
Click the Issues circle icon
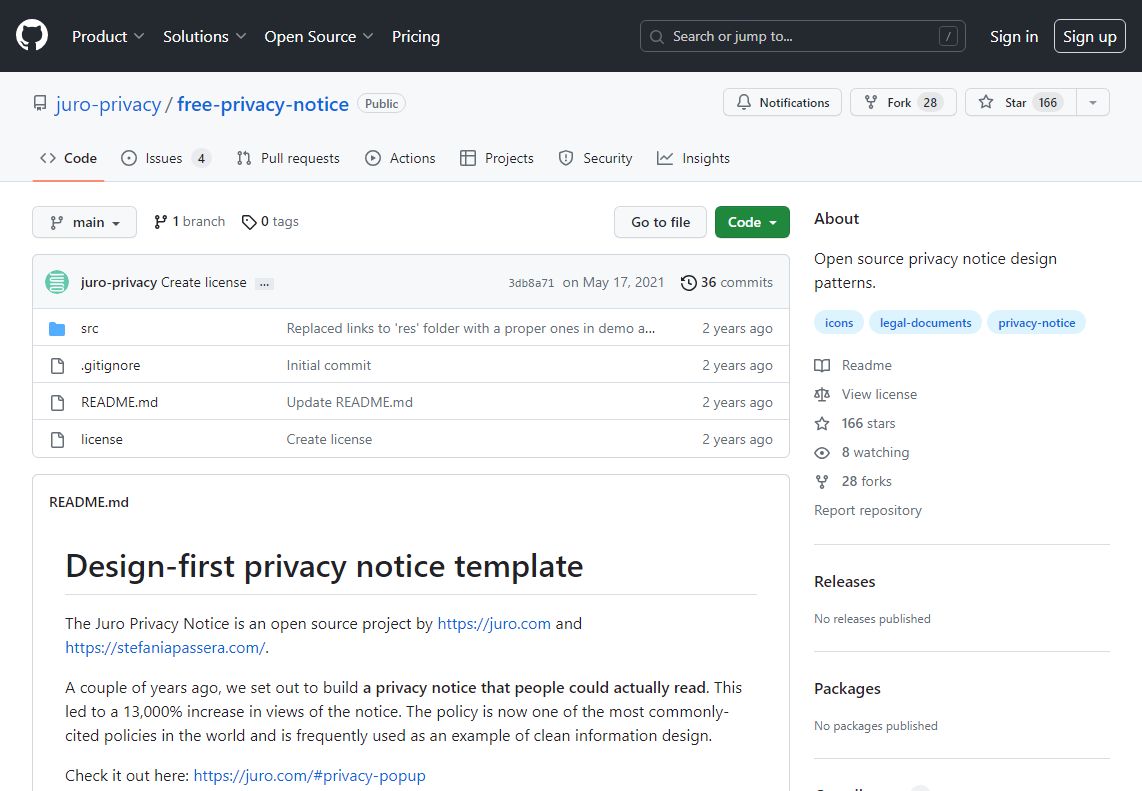[x=129, y=158]
